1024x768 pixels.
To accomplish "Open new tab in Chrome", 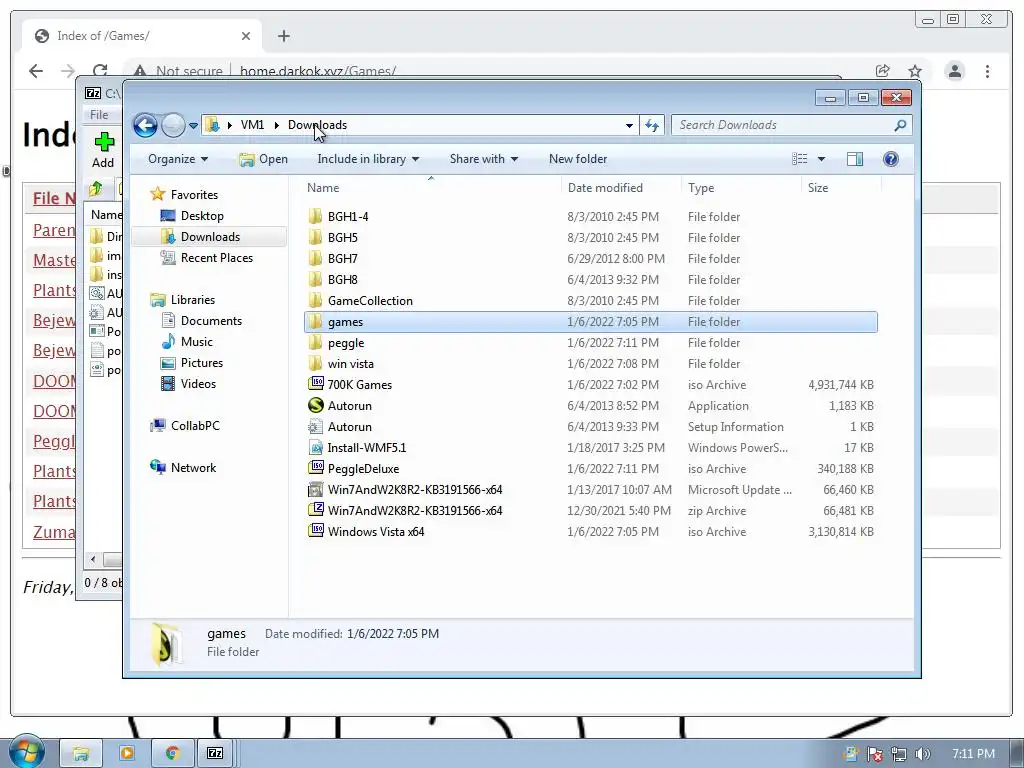I will click(283, 36).
